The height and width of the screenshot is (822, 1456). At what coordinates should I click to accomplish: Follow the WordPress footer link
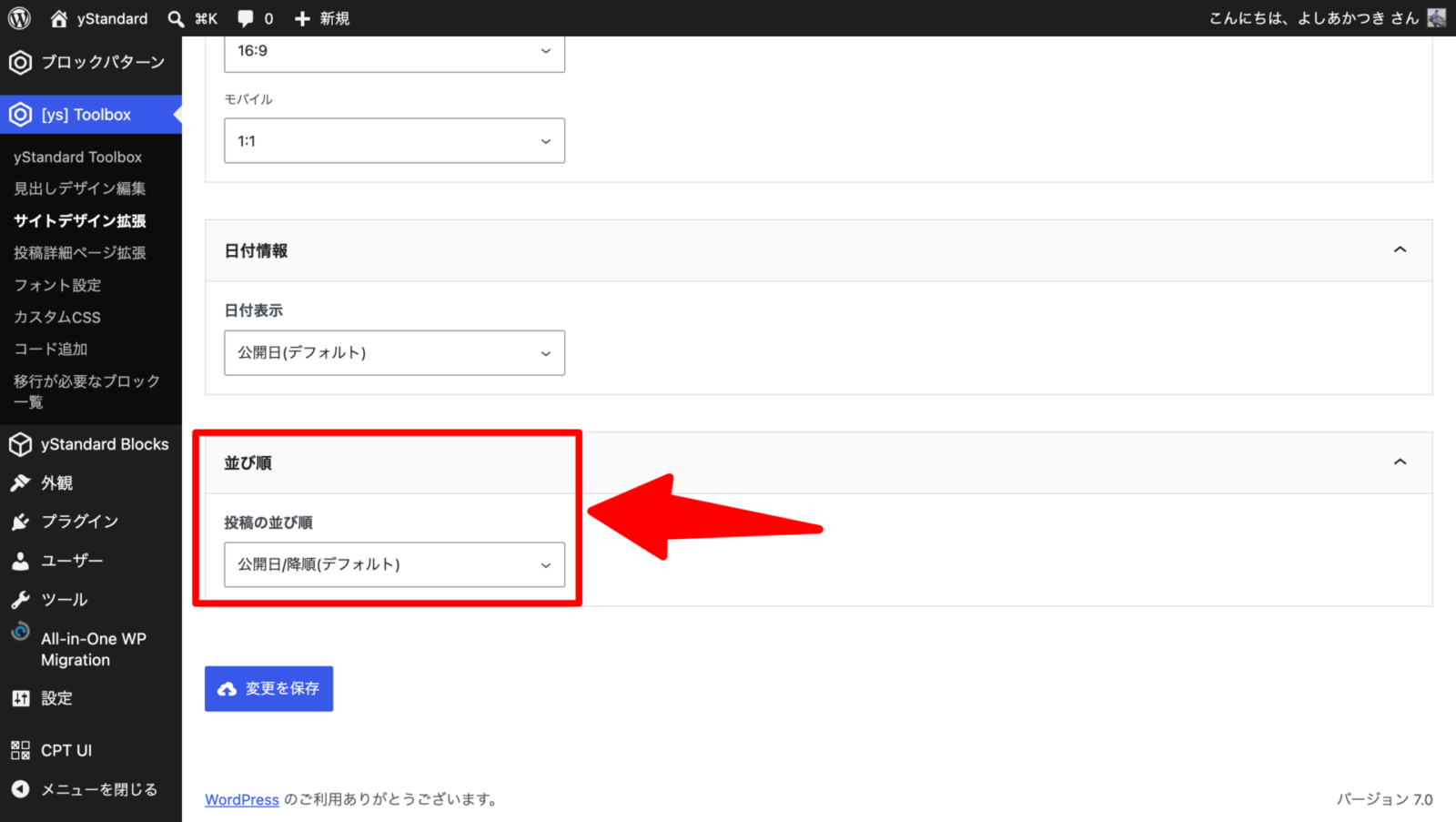coord(242,799)
